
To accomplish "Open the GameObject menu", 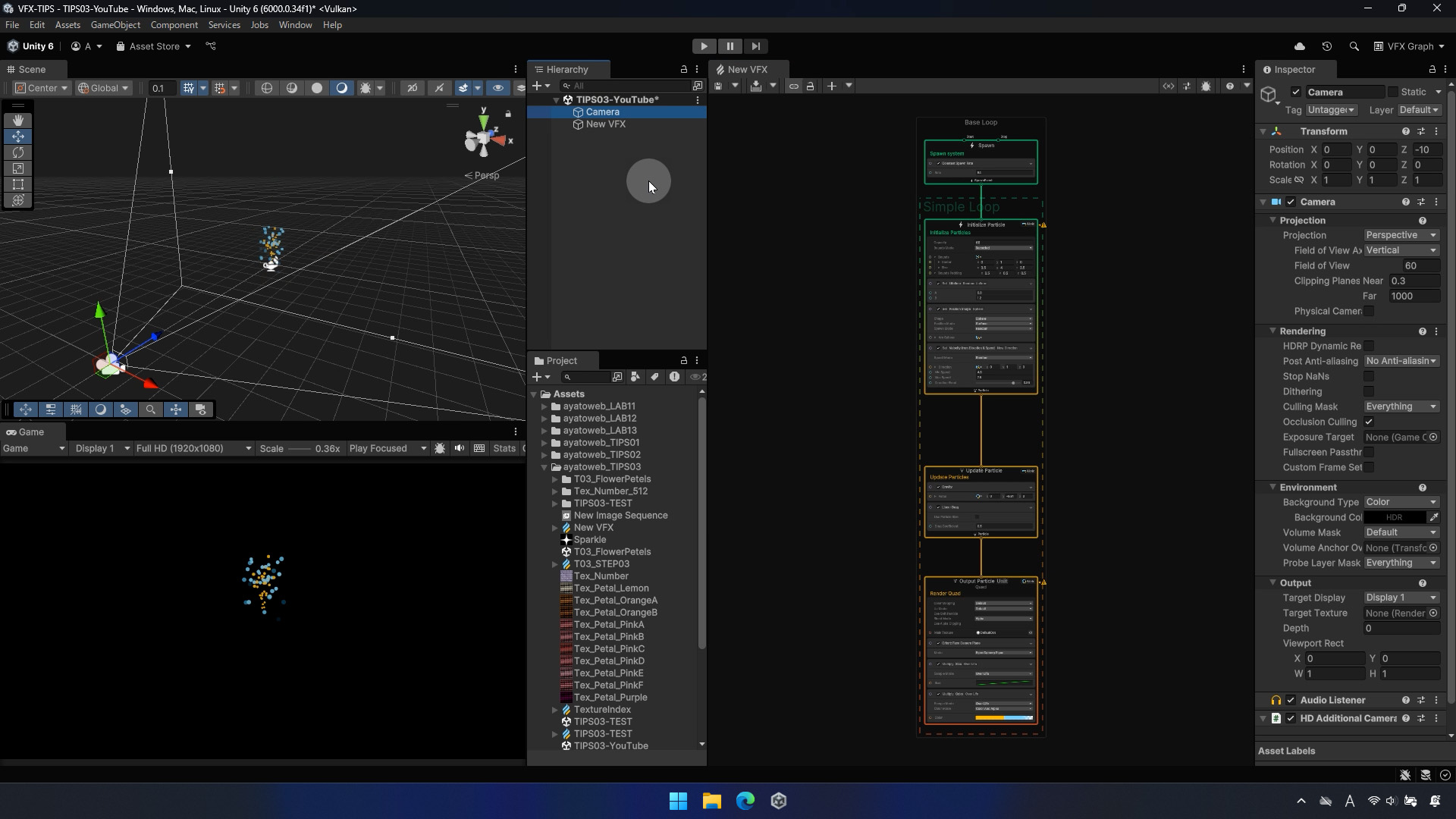I will coord(115,25).
